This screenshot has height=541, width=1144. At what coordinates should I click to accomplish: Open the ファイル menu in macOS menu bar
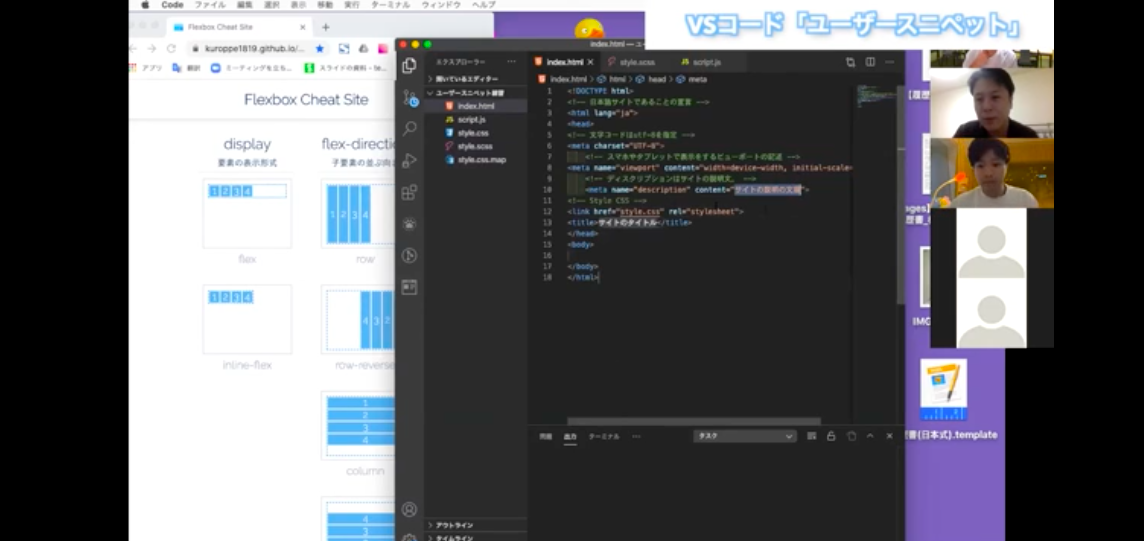[209, 4]
